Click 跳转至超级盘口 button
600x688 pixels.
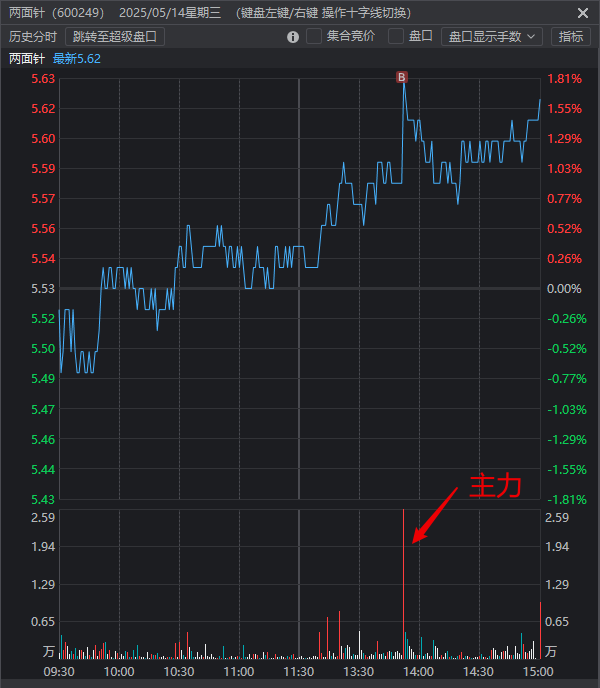tap(115, 37)
